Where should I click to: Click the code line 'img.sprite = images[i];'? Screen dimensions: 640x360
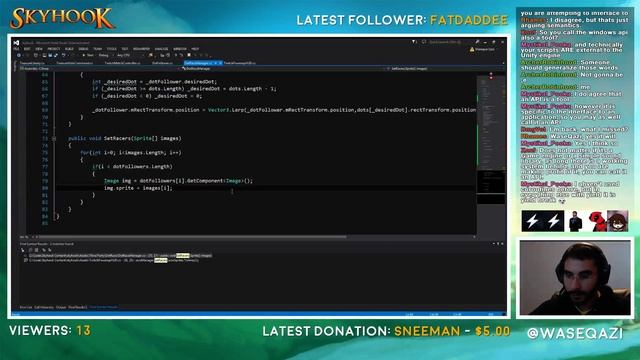tap(138, 188)
